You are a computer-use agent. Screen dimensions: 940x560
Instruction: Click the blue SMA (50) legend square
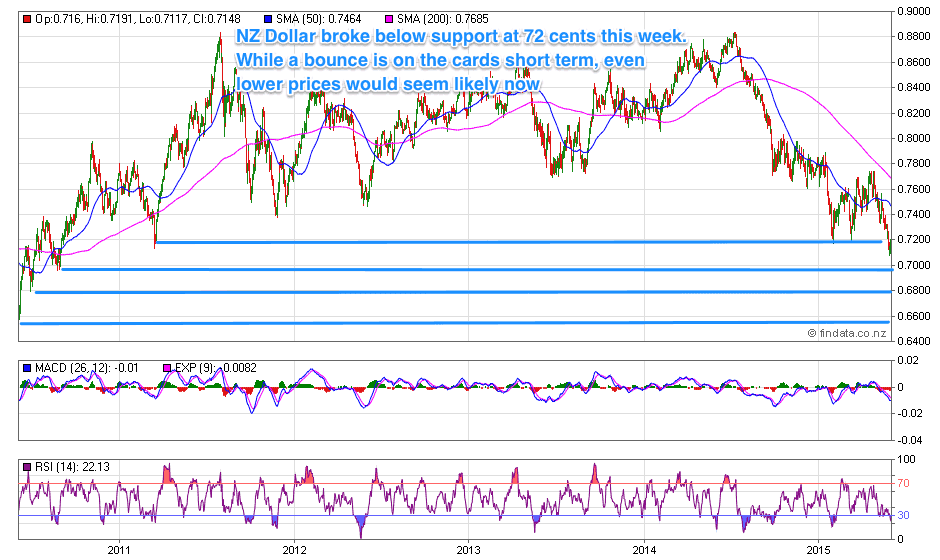(268, 19)
